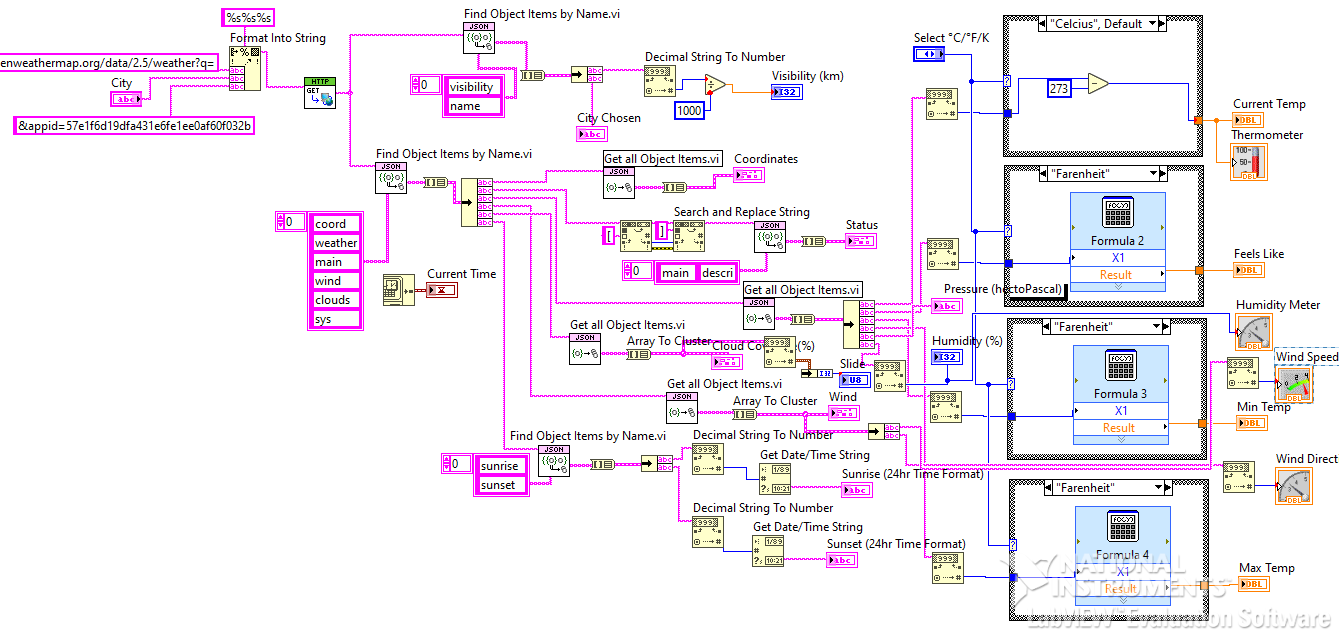The image size is (1341, 633).
Task: Open the Farenheit case dropdown above Formula 4
Action: click(1157, 487)
